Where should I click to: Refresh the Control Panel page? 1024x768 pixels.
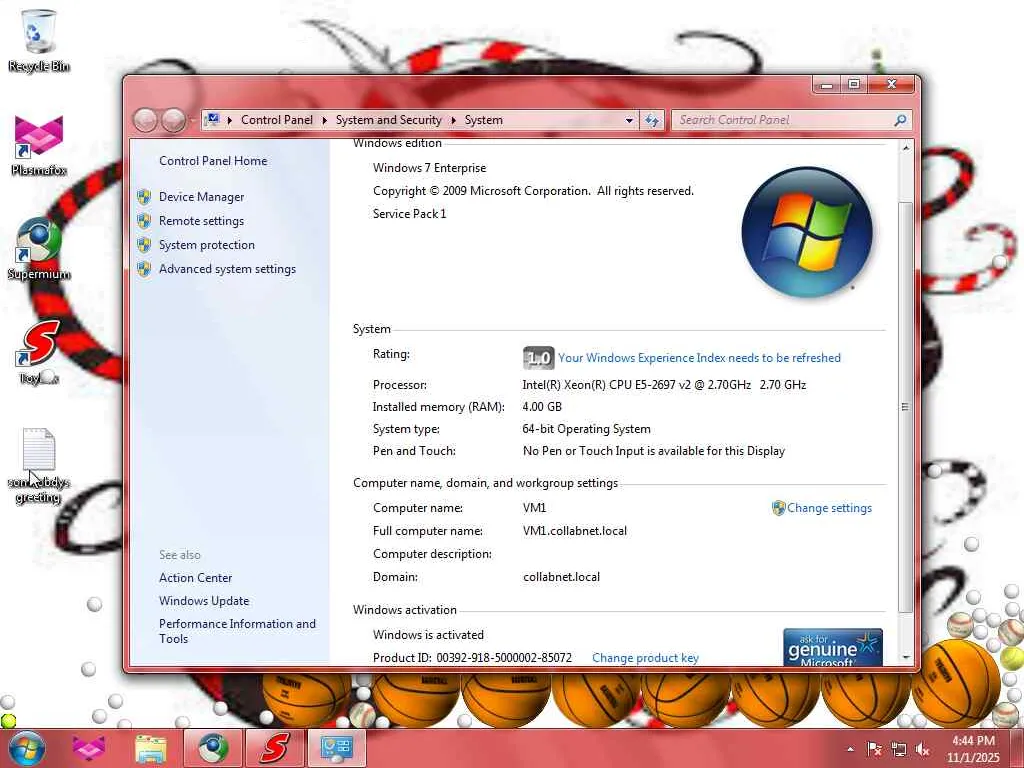tap(652, 120)
